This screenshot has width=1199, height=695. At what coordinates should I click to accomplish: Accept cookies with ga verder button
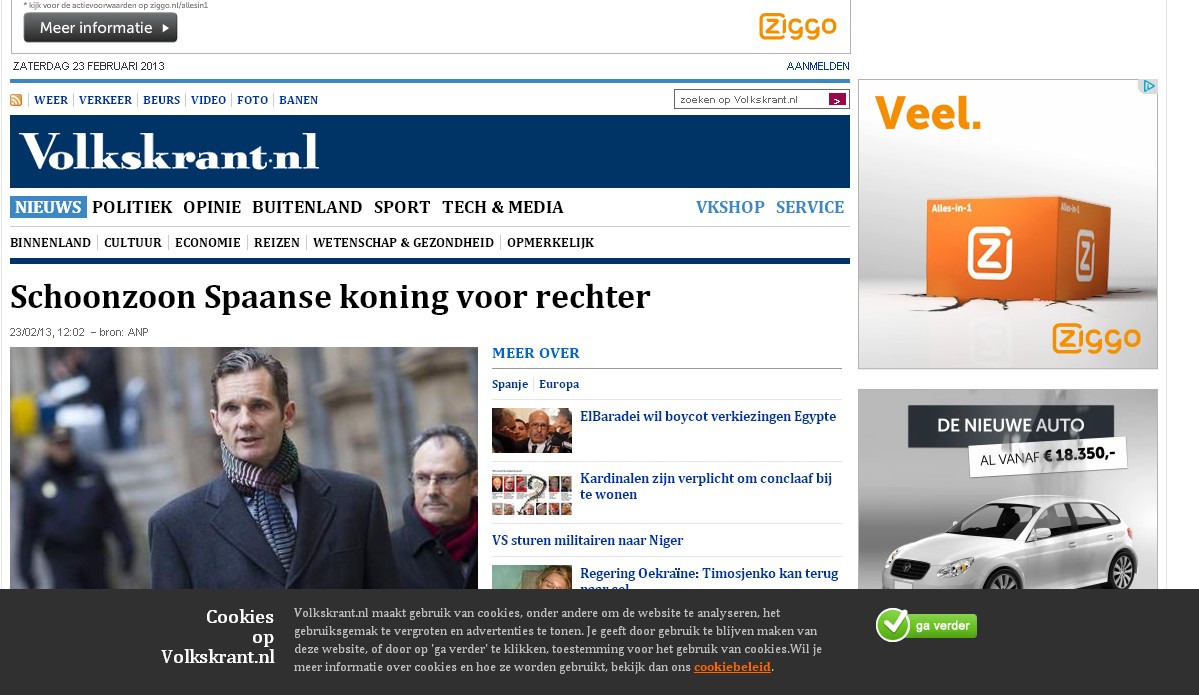click(927, 625)
